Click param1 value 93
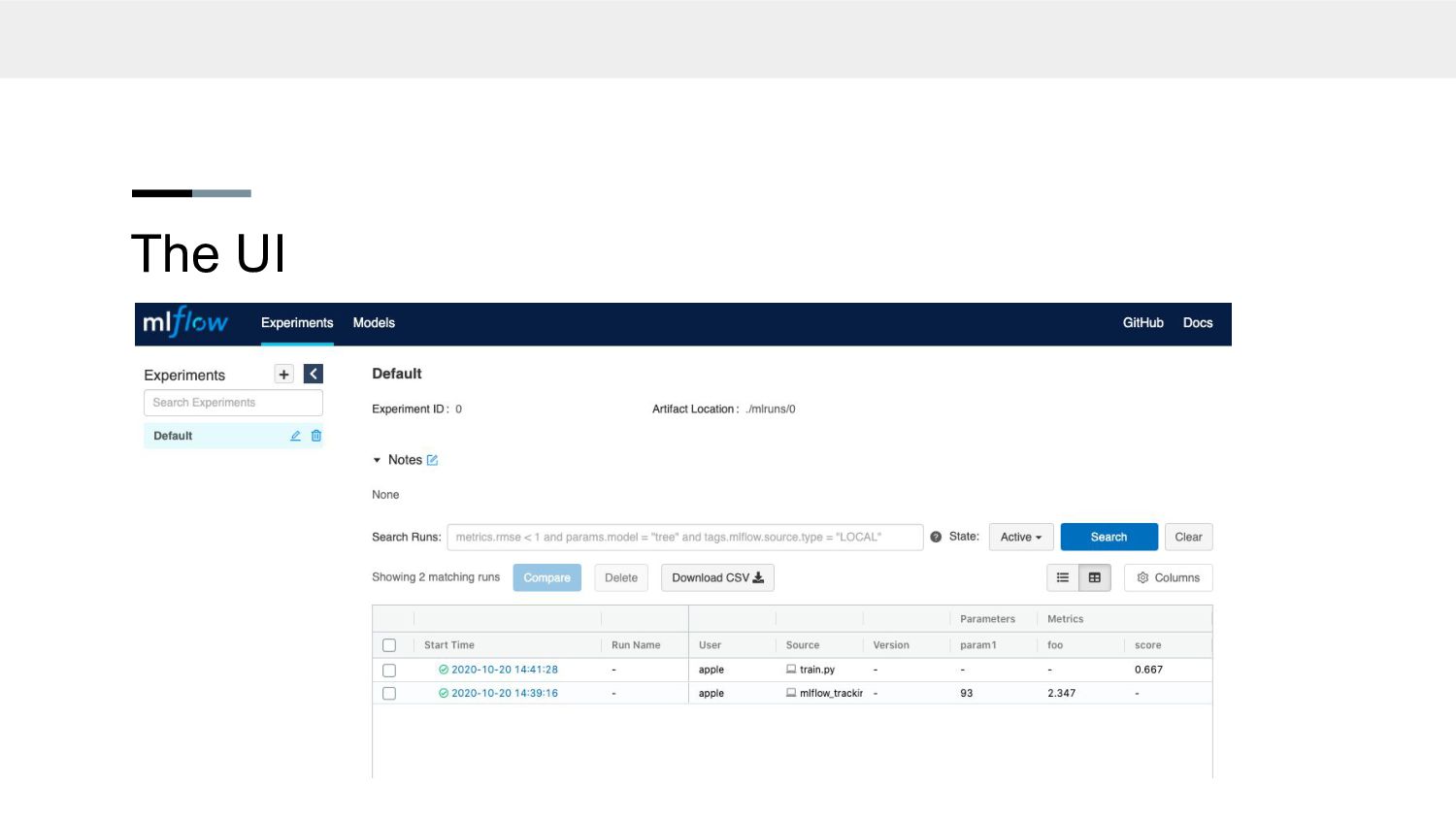1456x819 pixels. (x=967, y=693)
